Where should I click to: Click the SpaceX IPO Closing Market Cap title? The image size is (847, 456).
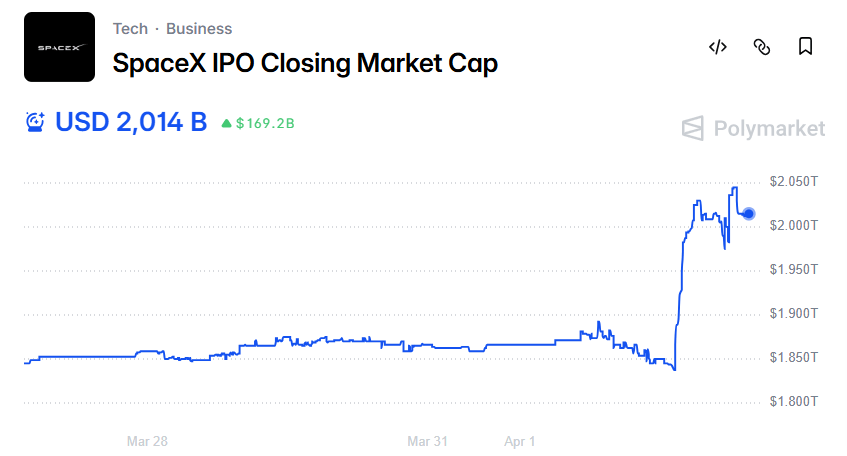click(305, 64)
